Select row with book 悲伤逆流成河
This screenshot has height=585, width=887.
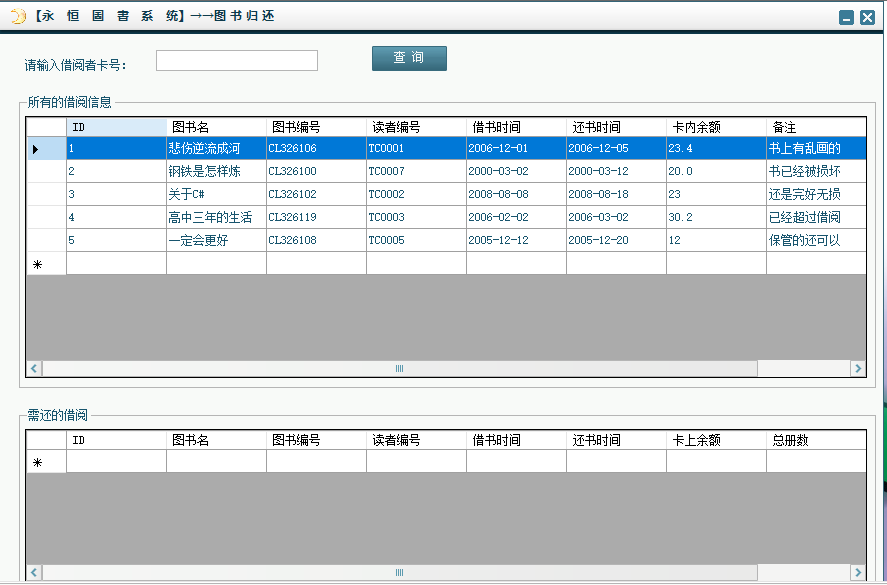(x=447, y=148)
